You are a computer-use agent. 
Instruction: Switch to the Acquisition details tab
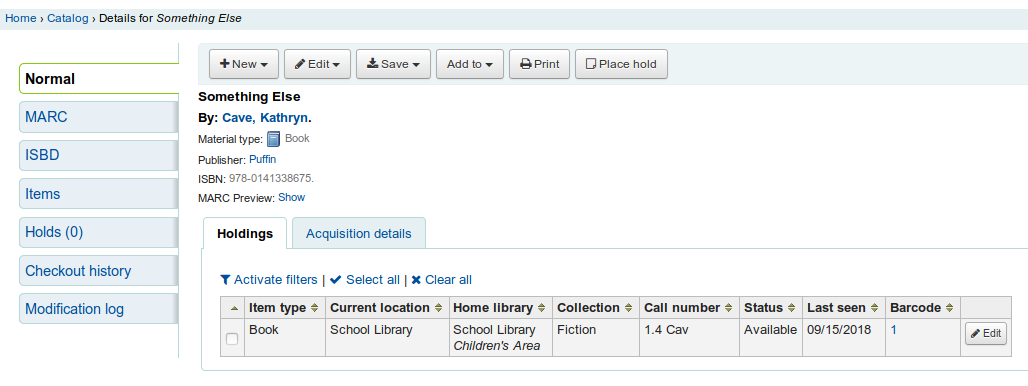click(x=359, y=233)
